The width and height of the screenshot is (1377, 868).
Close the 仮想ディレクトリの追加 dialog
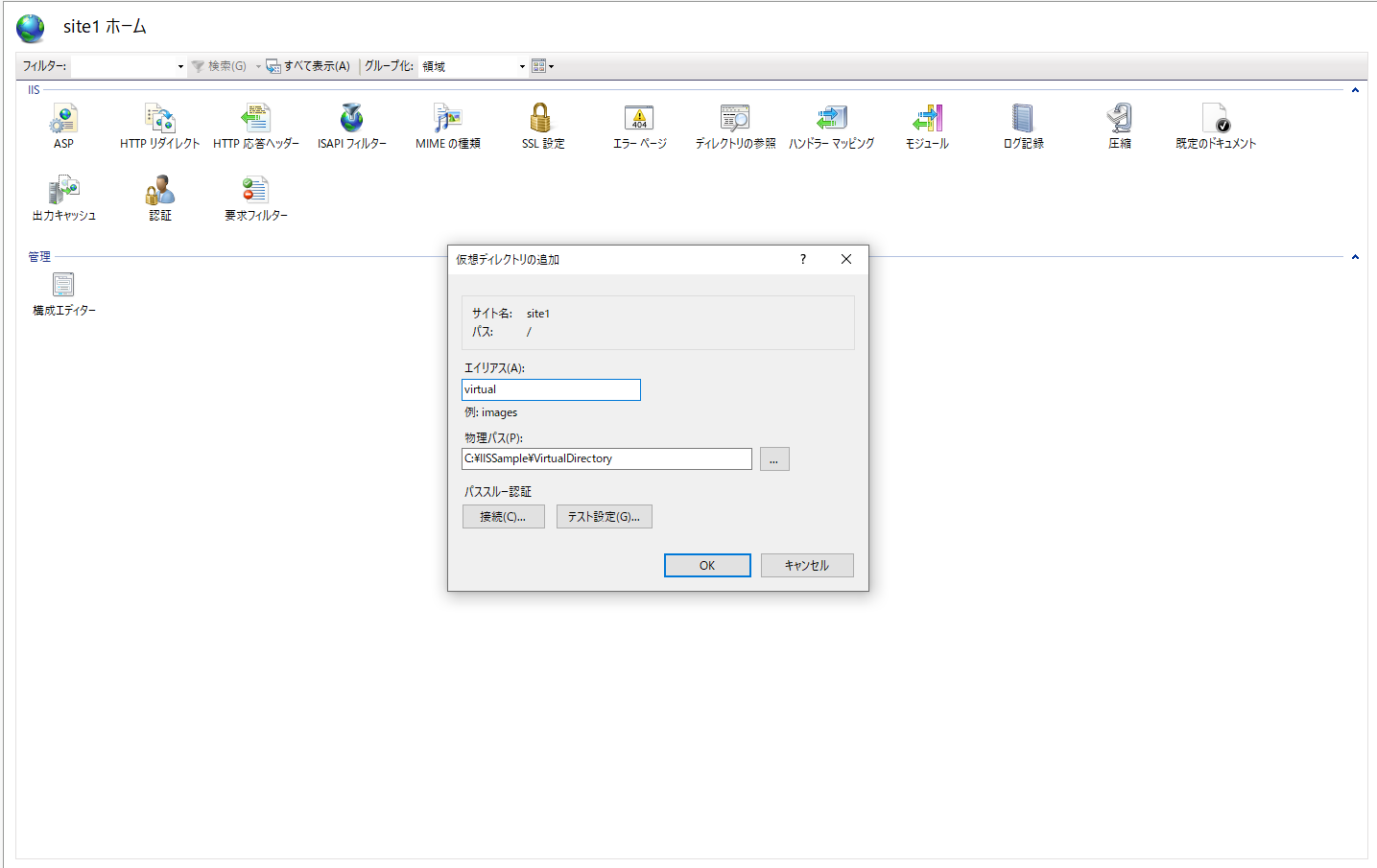click(846, 259)
